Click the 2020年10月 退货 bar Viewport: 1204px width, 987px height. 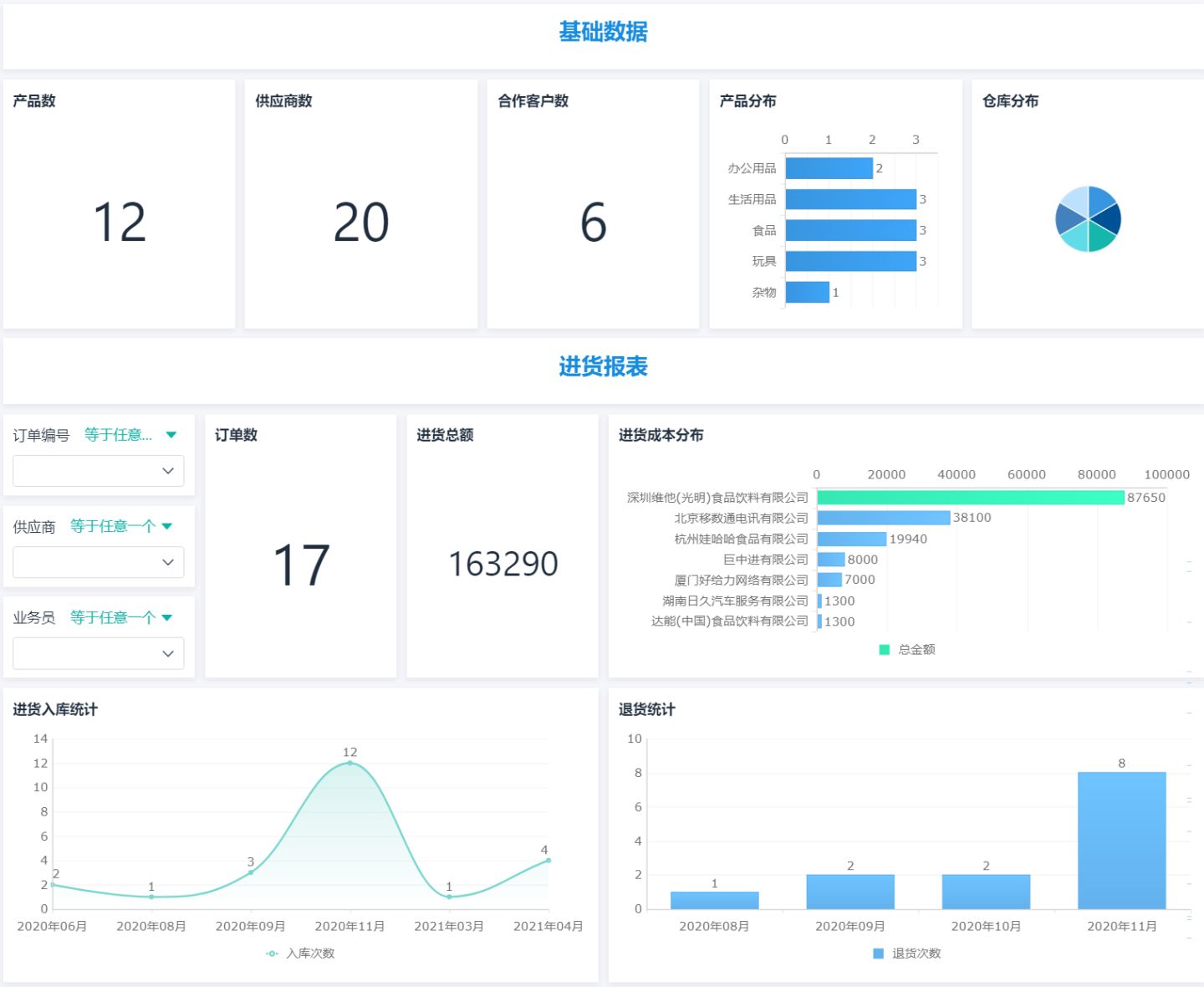click(986, 892)
